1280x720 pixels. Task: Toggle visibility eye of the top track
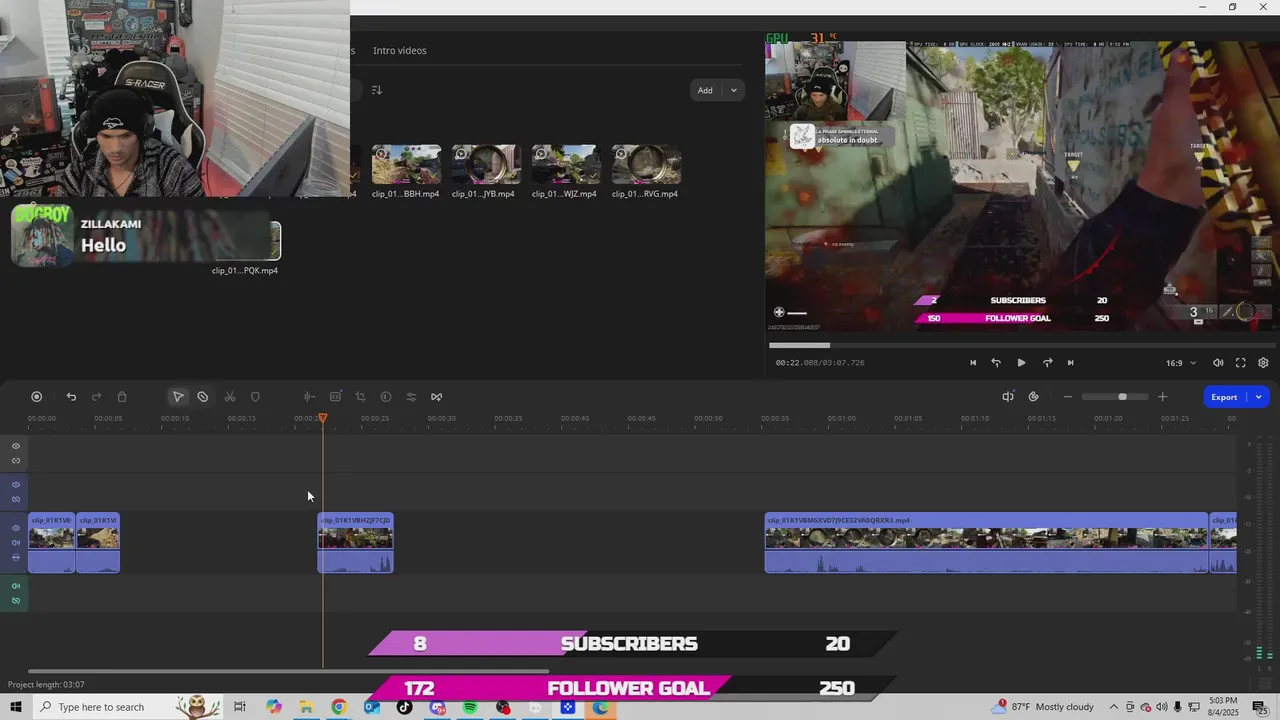[x=16, y=446]
